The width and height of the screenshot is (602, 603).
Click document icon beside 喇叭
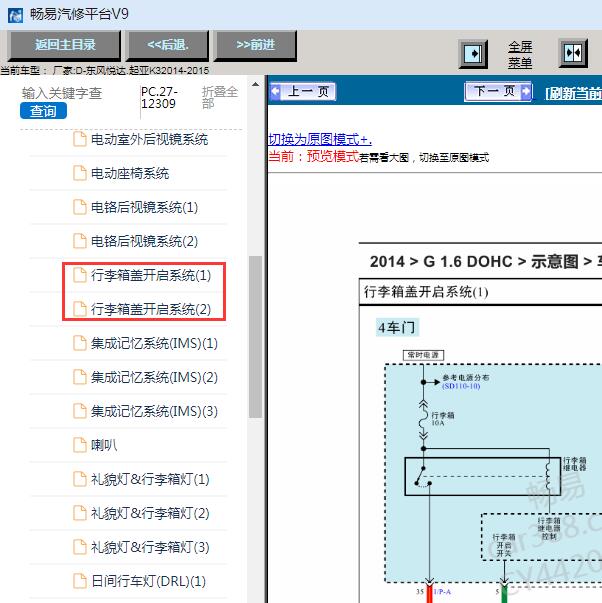tap(80, 445)
